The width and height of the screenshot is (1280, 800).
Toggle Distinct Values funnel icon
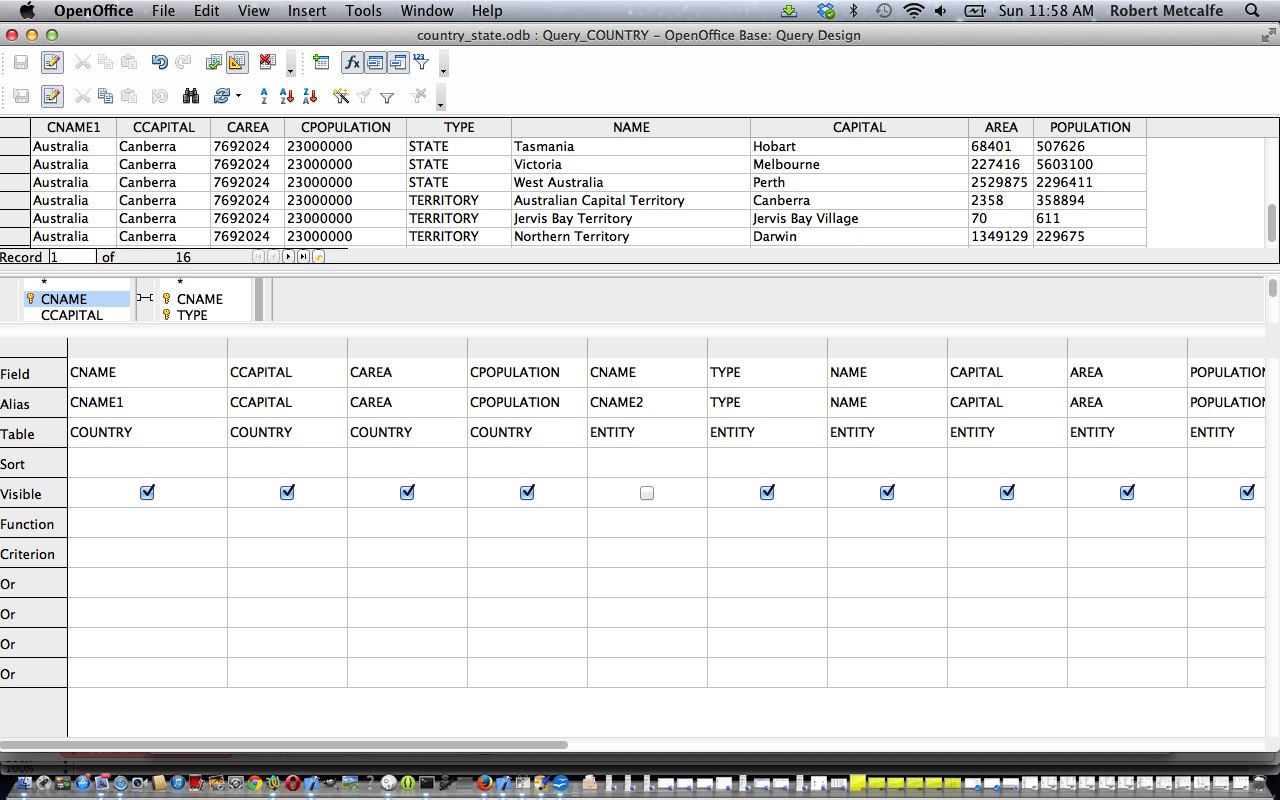pos(421,62)
